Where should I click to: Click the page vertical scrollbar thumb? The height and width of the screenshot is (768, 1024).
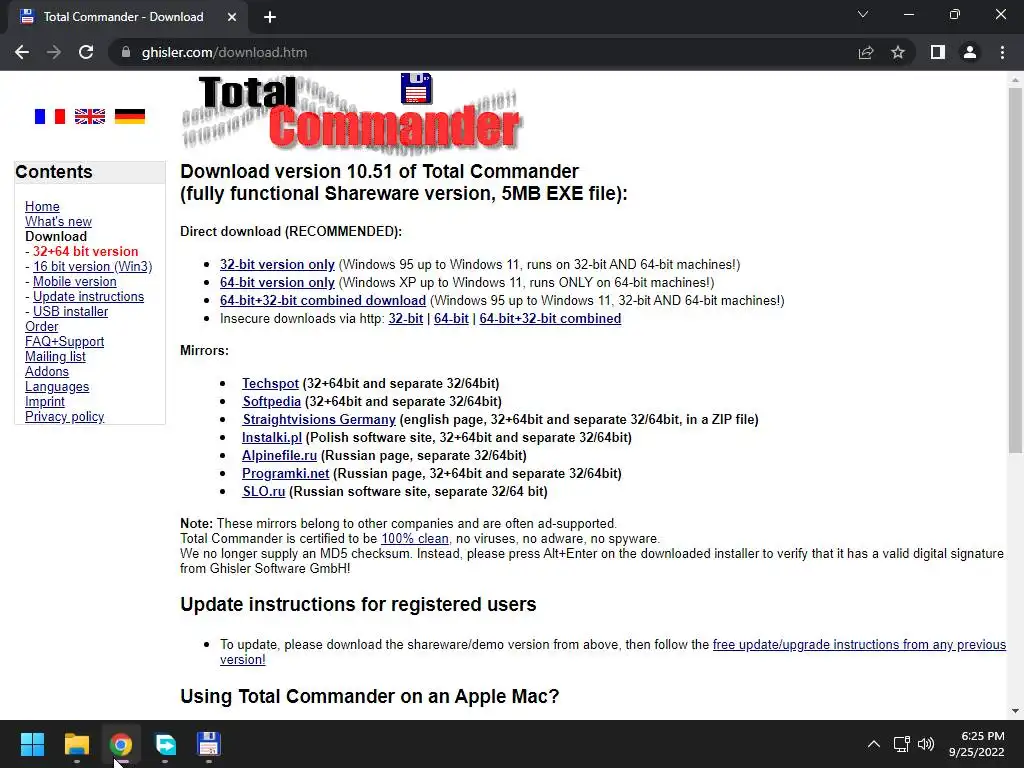pos(1015,270)
